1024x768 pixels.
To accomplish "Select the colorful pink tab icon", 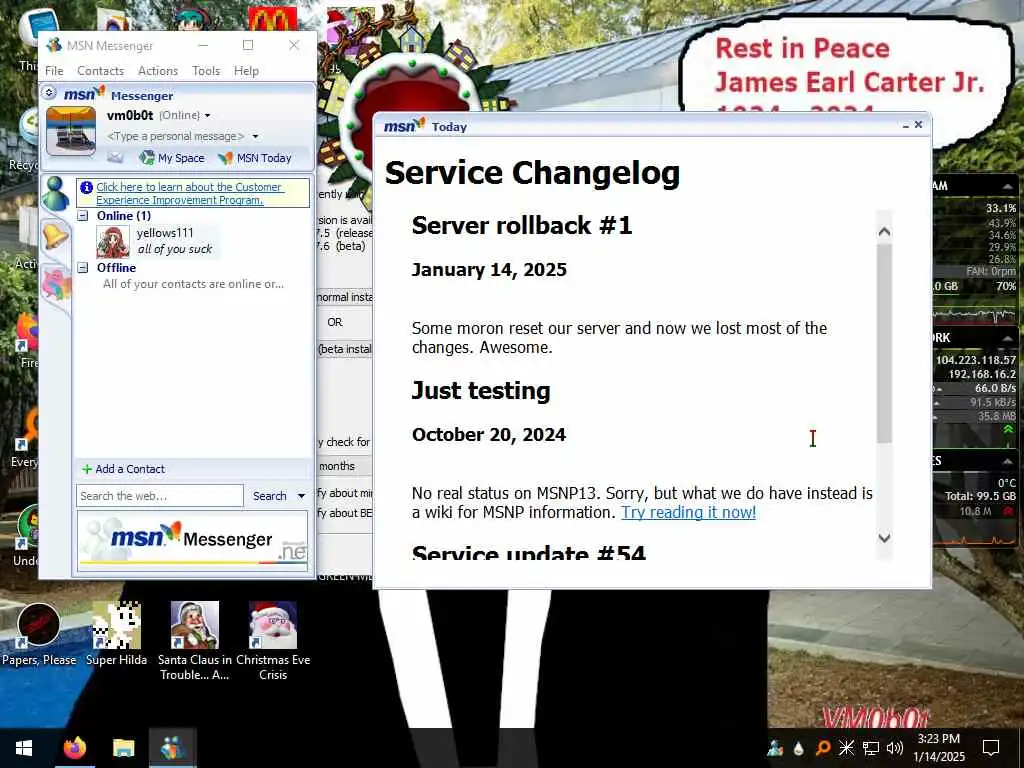I will [56, 285].
